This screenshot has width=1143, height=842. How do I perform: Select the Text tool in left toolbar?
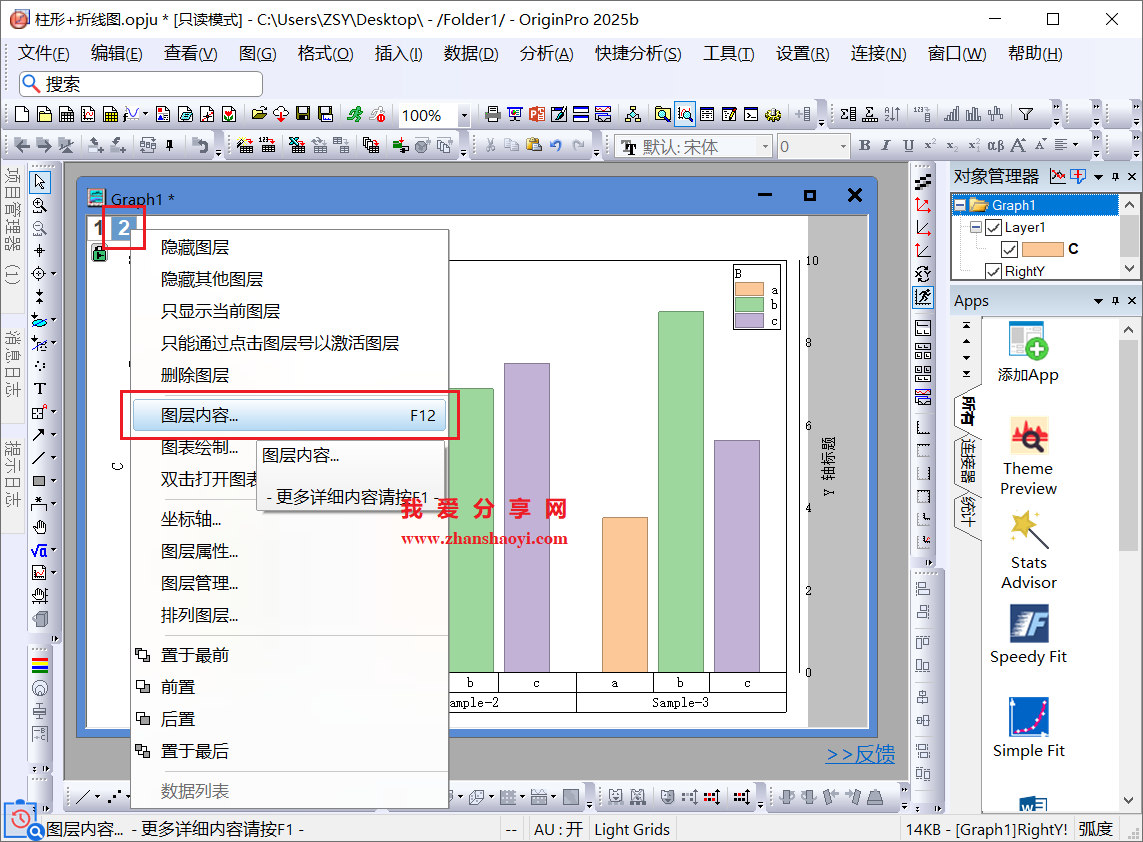click(40, 389)
